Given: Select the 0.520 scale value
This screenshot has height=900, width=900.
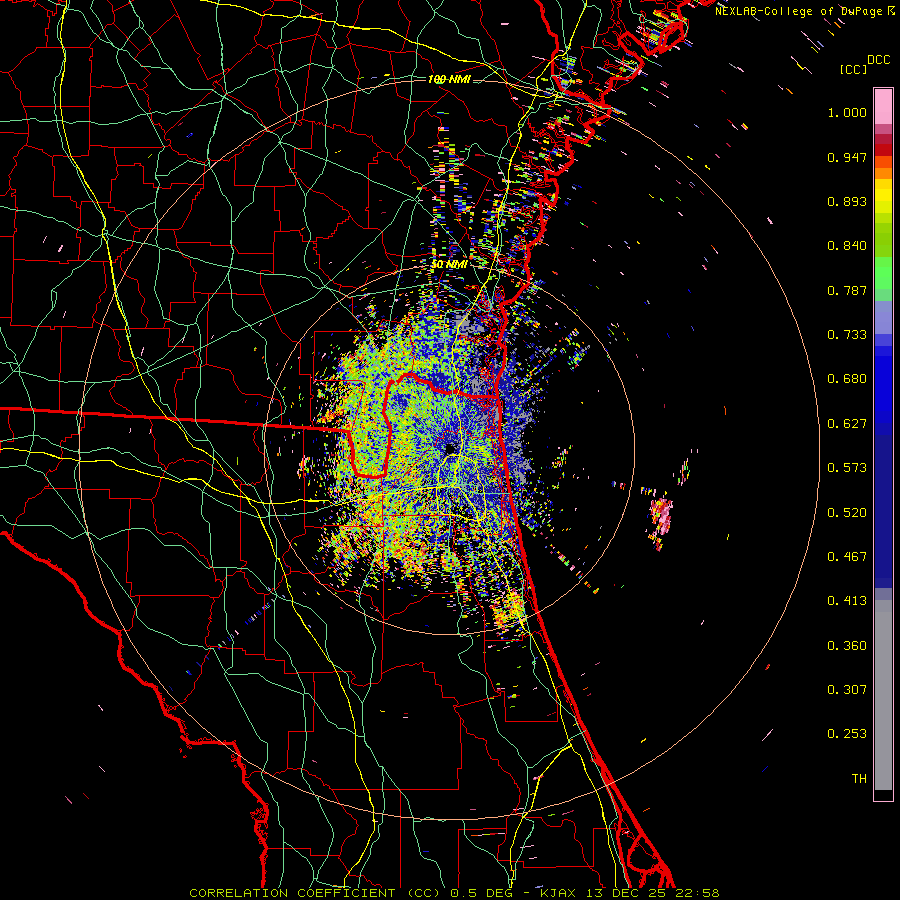Looking at the screenshot, I should [x=847, y=513].
